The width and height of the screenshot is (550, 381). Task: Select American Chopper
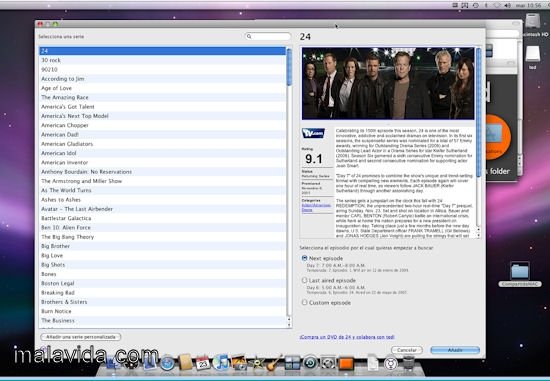click(162, 125)
